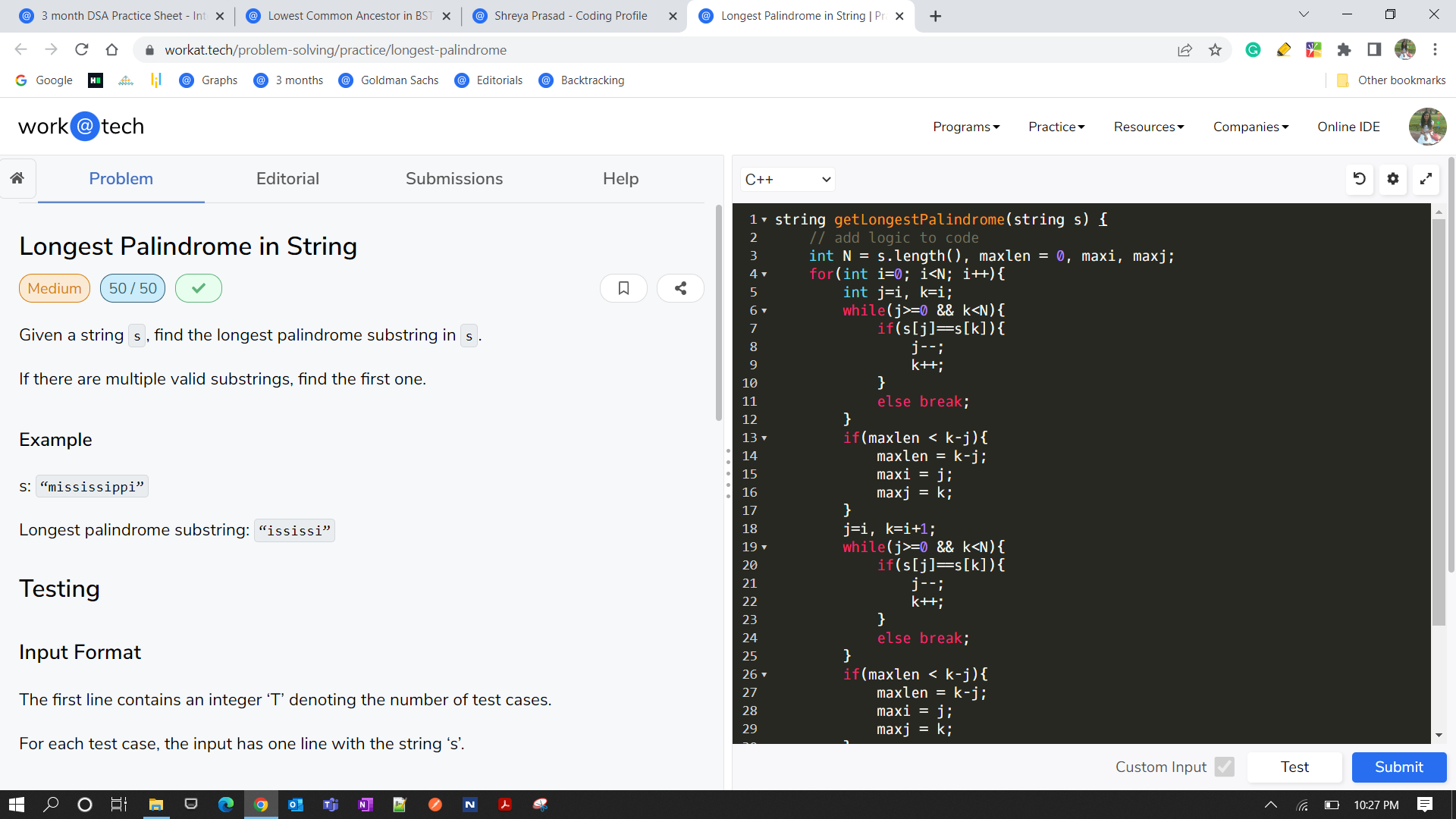
Task: Expand the Companies menu dropdown
Action: 1250,126
